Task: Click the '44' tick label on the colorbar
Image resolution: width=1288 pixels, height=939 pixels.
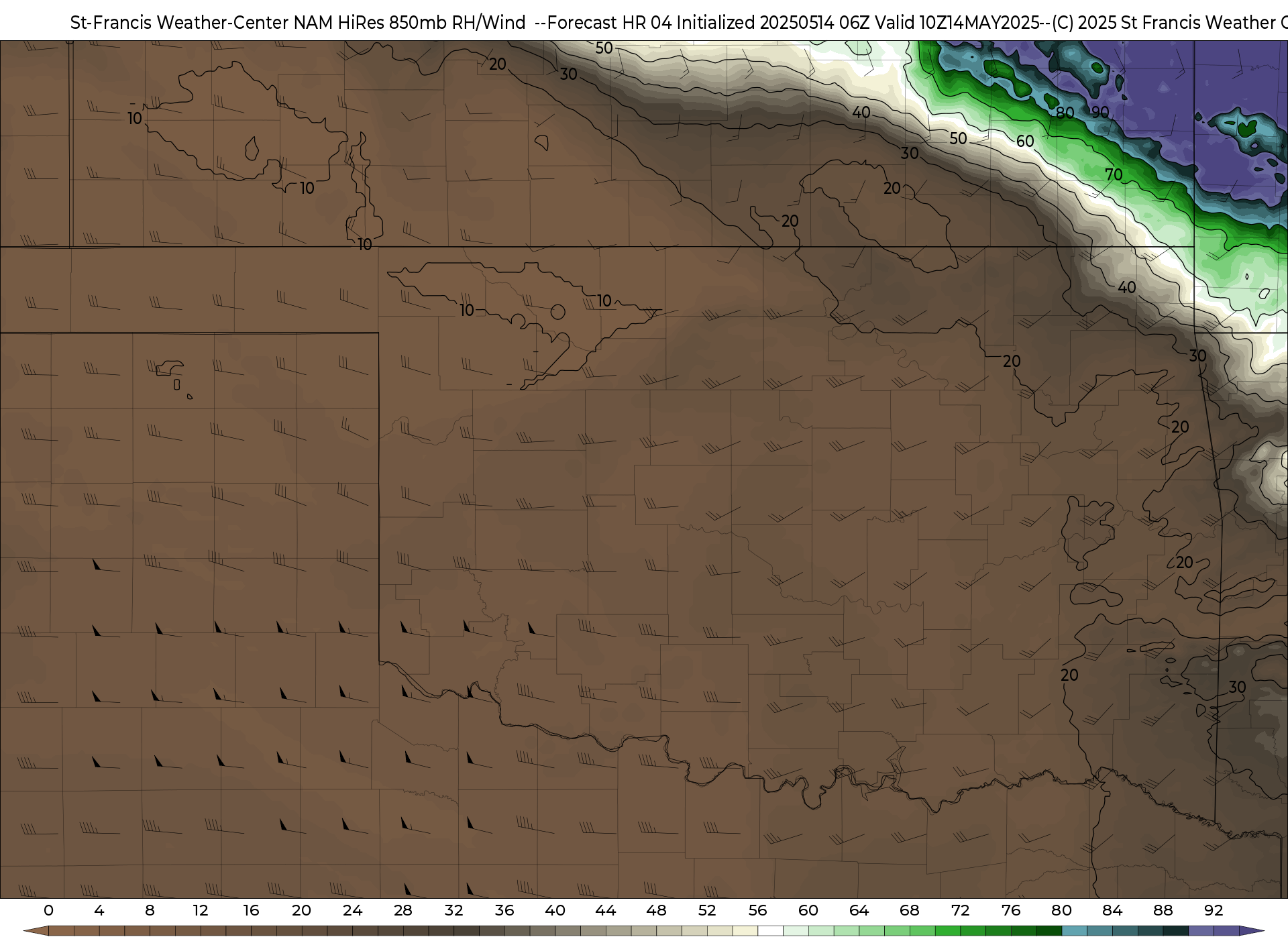Action: (606, 910)
